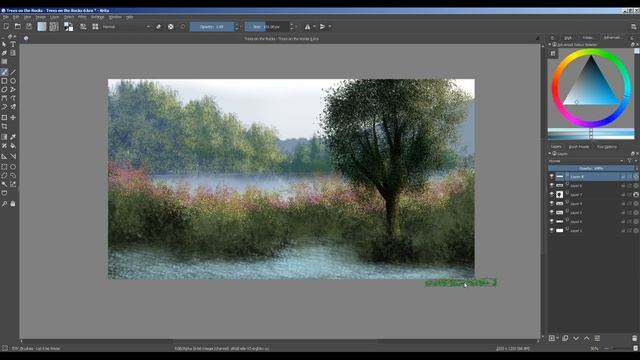Hide the bottom layer via eye icon

(551, 230)
